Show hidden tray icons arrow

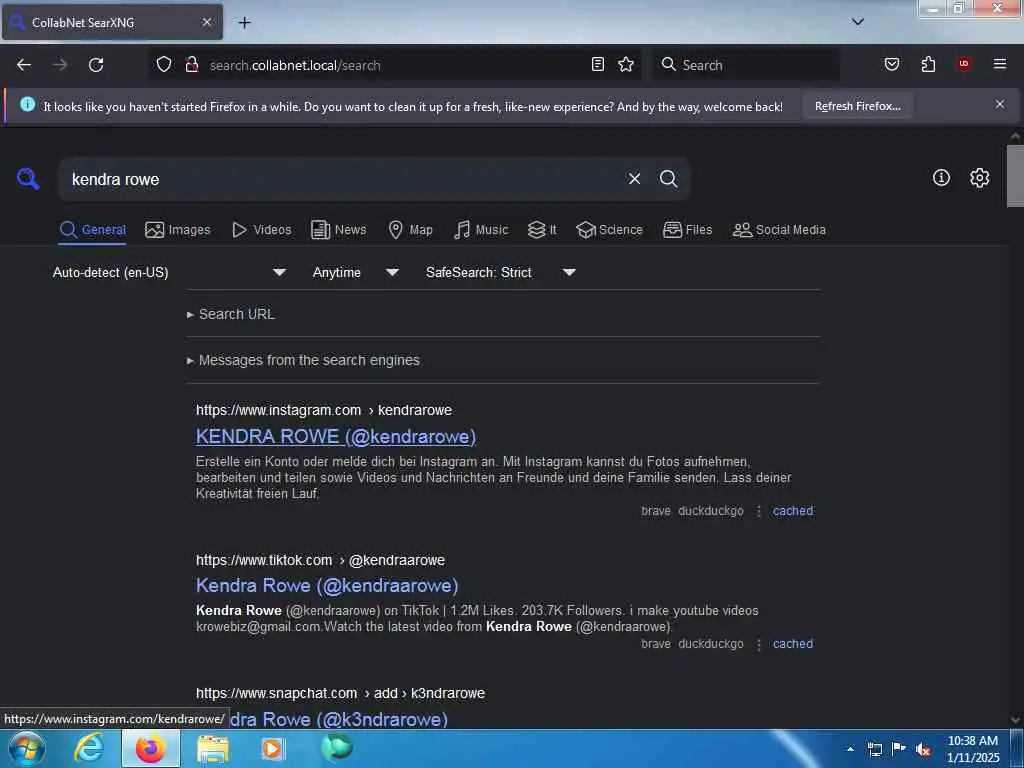850,749
